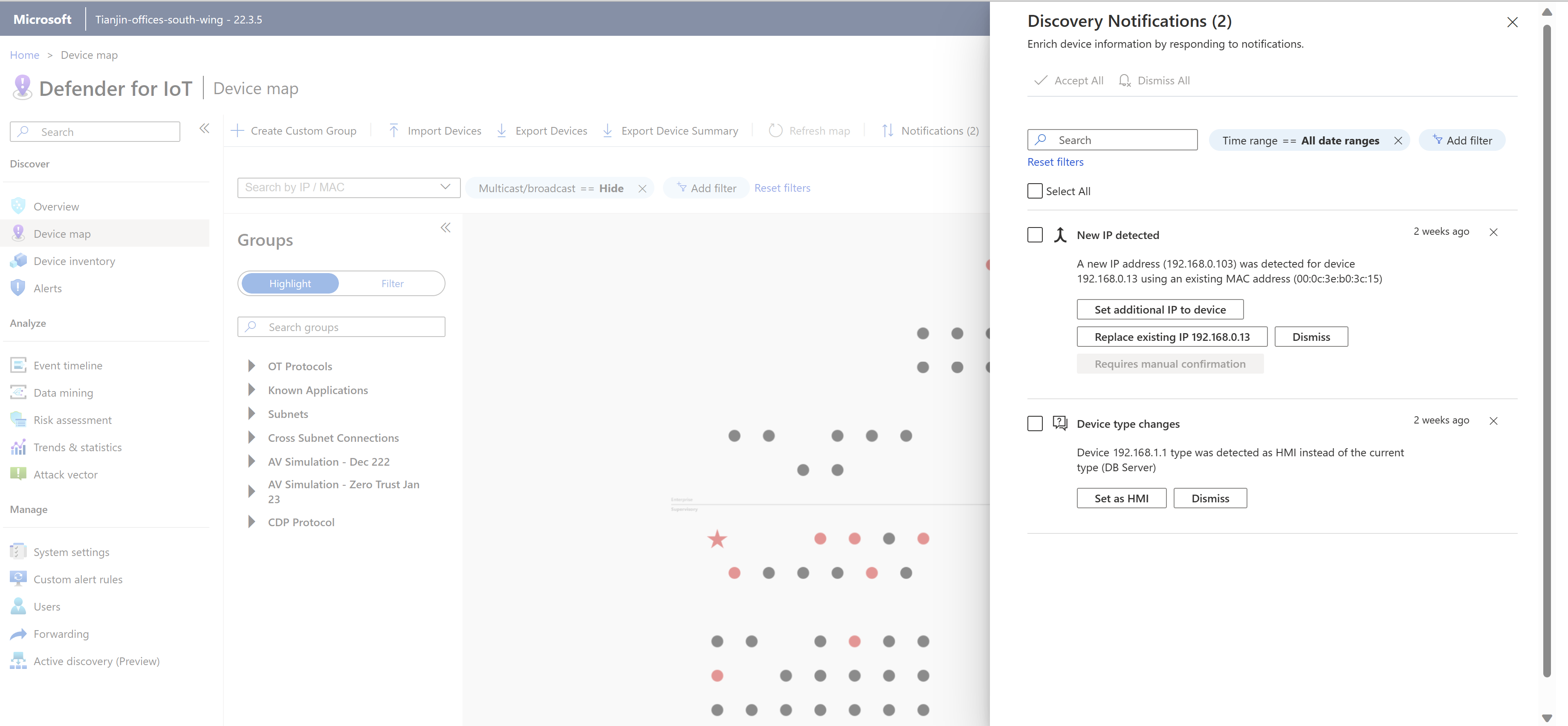Expand the Known Applications group
Screen dimensions: 1568x726
coord(252,389)
